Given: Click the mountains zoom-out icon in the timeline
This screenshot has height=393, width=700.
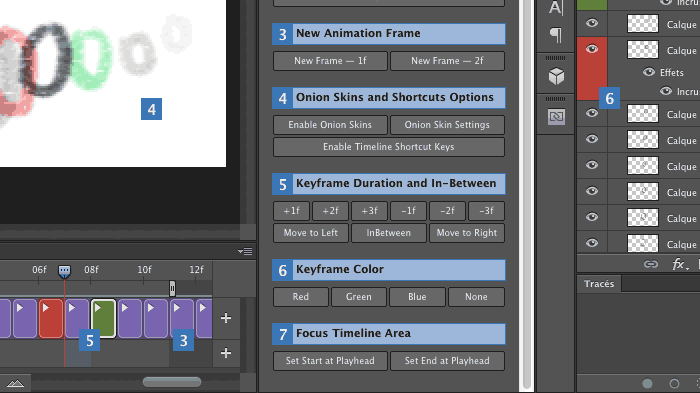Looking at the screenshot, I should 15,384.
